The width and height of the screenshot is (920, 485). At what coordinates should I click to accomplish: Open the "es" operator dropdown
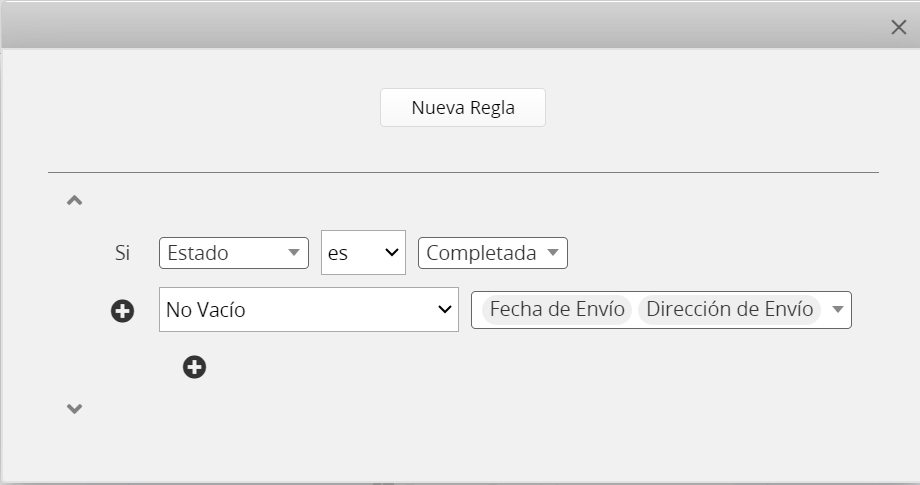click(x=362, y=253)
